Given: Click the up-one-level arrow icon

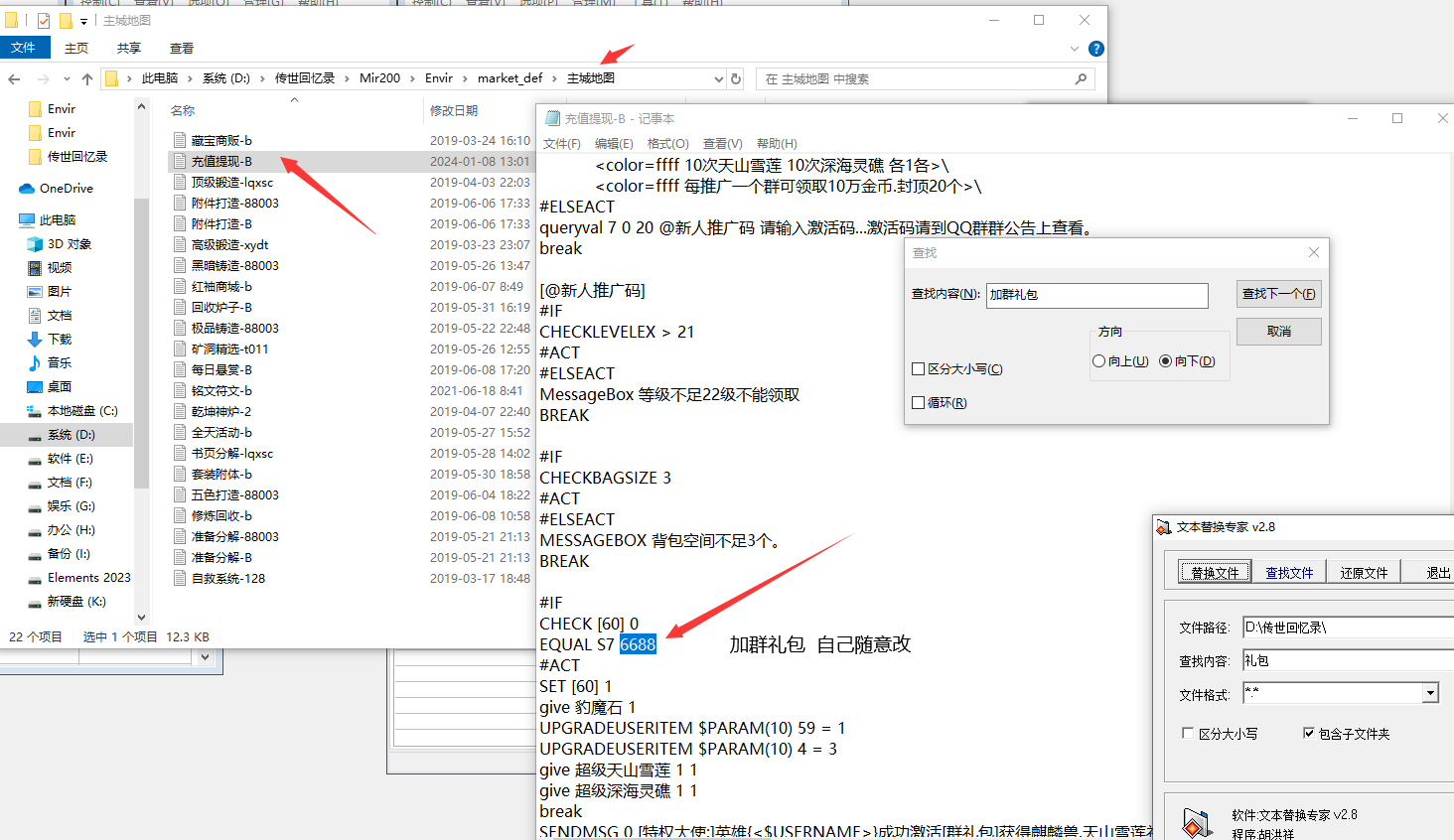Looking at the screenshot, I should (x=87, y=79).
